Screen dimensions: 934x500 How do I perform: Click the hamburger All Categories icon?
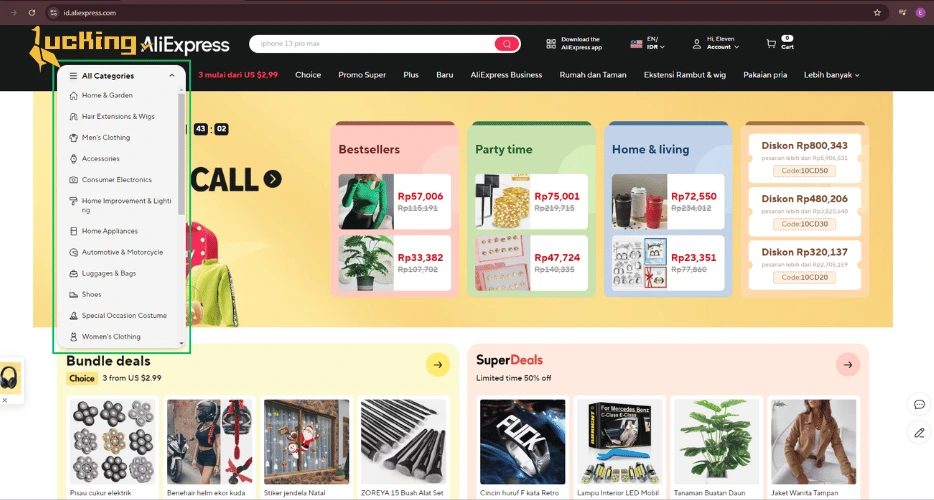[x=73, y=76]
